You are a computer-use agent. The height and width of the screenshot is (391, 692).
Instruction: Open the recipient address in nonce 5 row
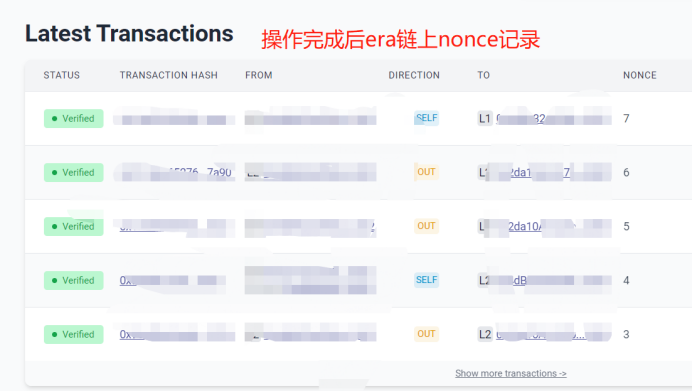pyautogui.click(x=553, y=226)
